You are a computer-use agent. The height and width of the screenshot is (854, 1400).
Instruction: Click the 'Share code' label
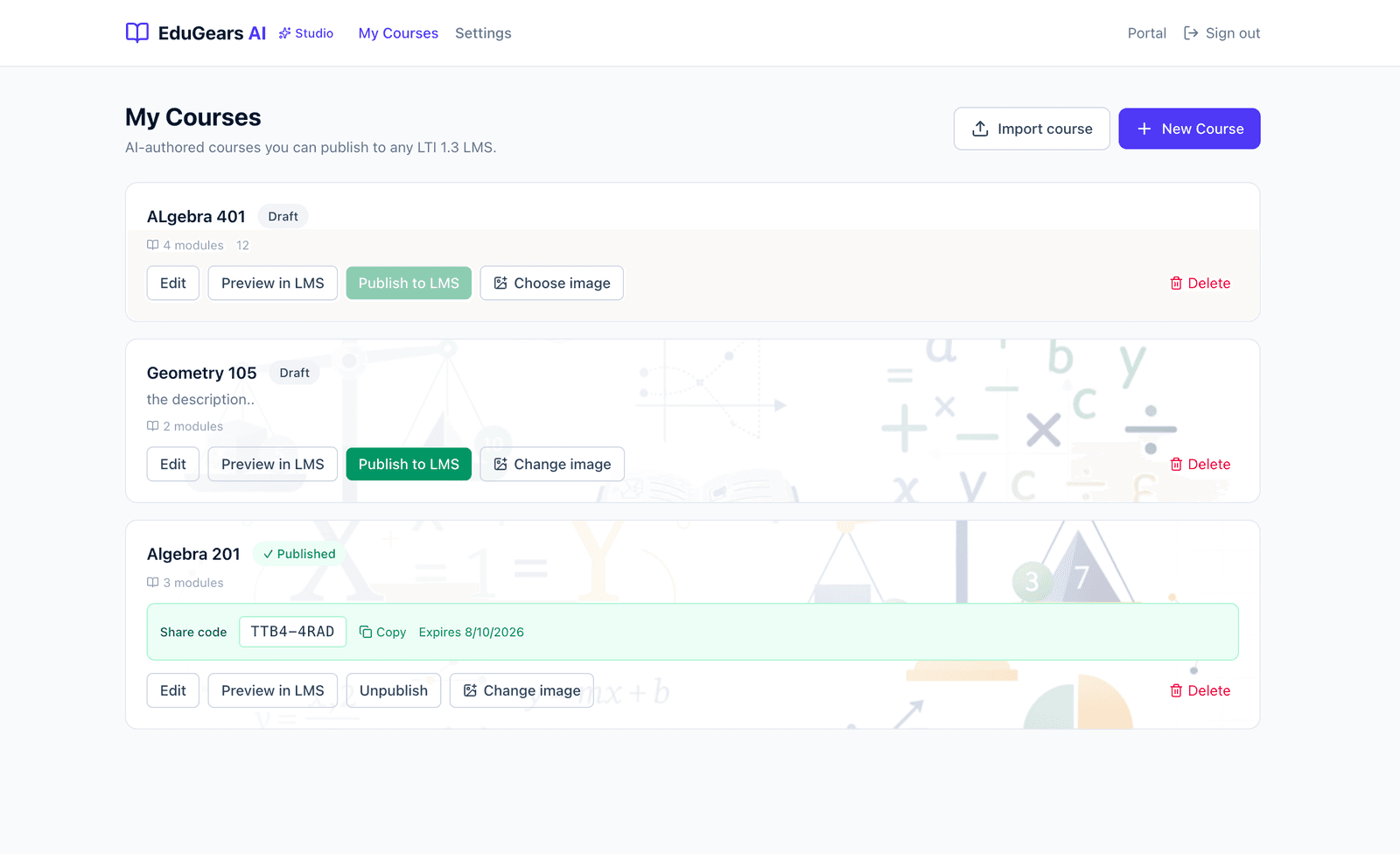click(193, 633)
